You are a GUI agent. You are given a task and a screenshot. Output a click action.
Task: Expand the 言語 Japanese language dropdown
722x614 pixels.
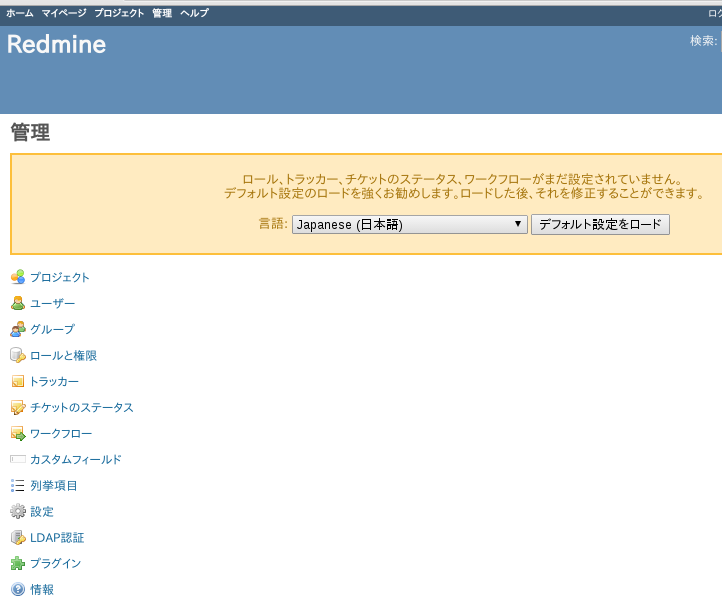(409, 224)
